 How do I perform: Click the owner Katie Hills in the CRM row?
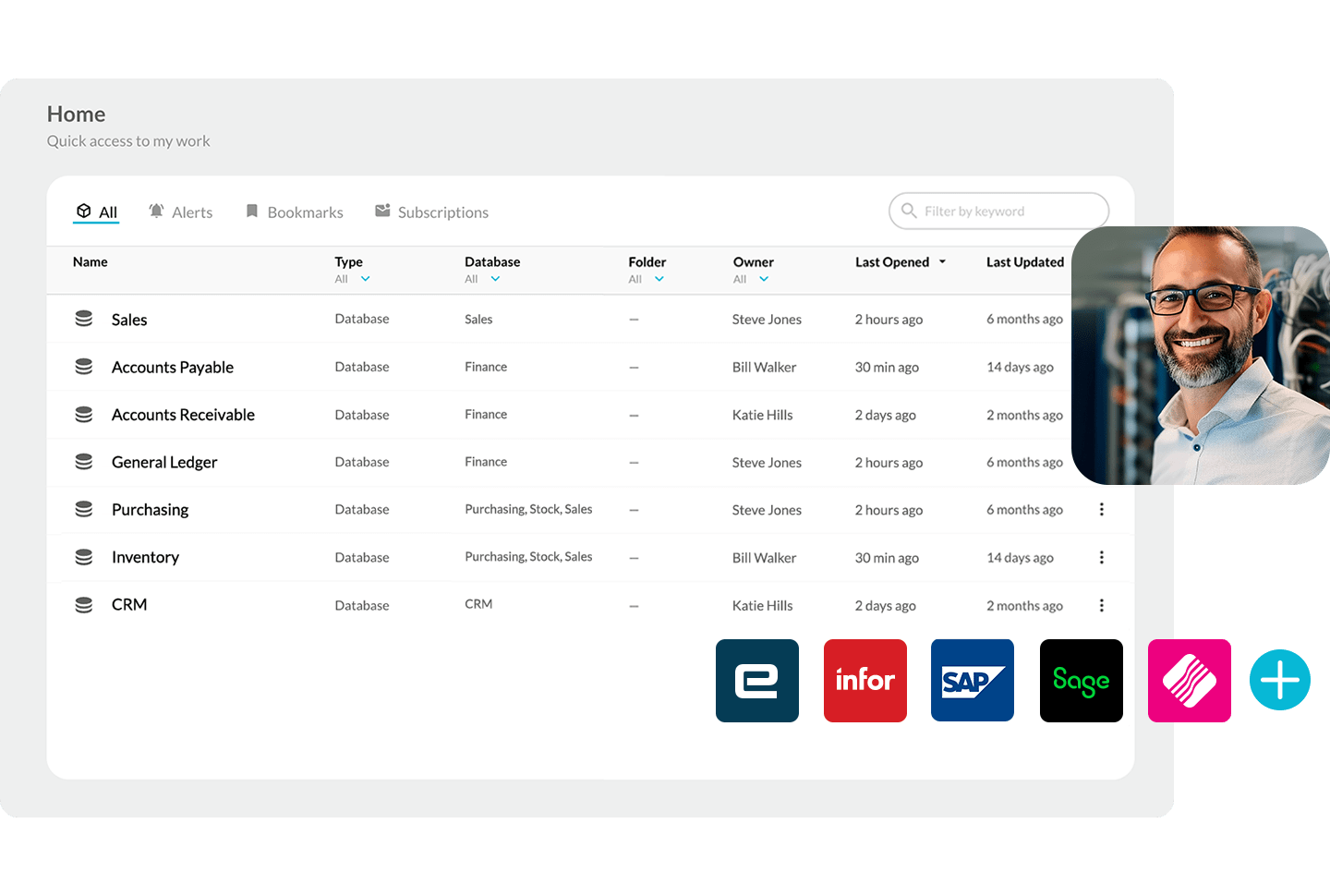coord(762,606)
